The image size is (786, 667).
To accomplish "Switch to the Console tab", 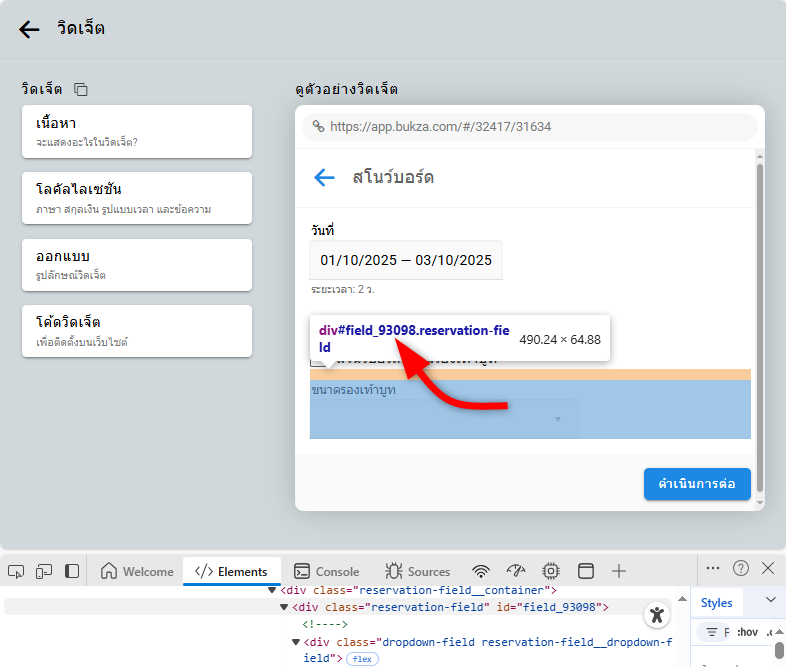I will pyautogui.click(x=327, y=571).
